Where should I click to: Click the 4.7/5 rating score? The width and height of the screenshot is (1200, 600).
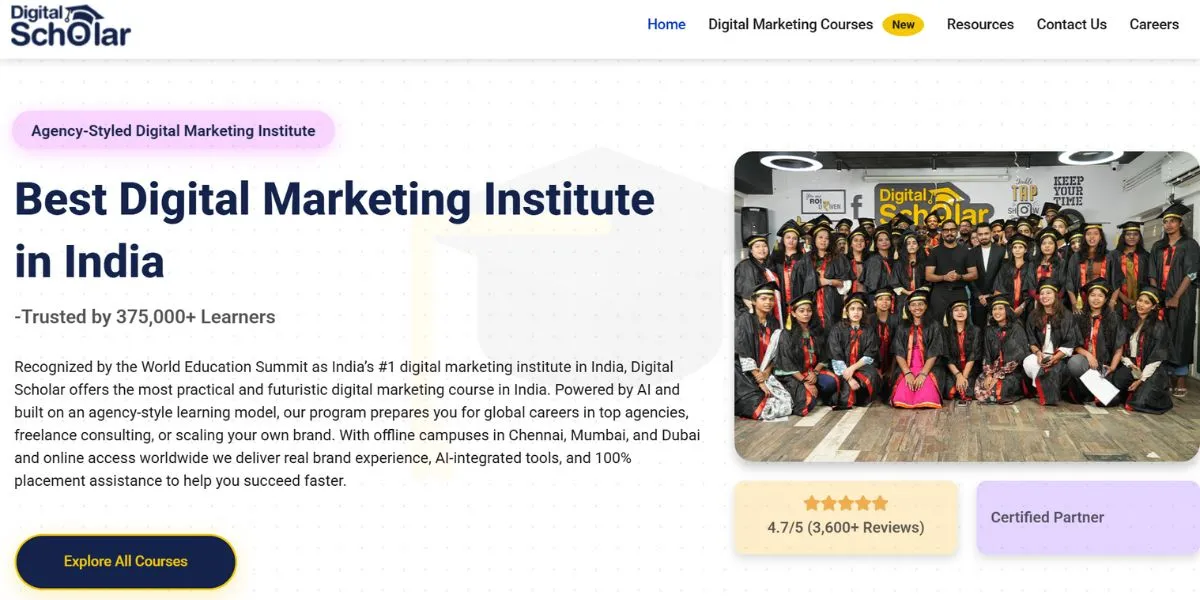pos(786,526)
